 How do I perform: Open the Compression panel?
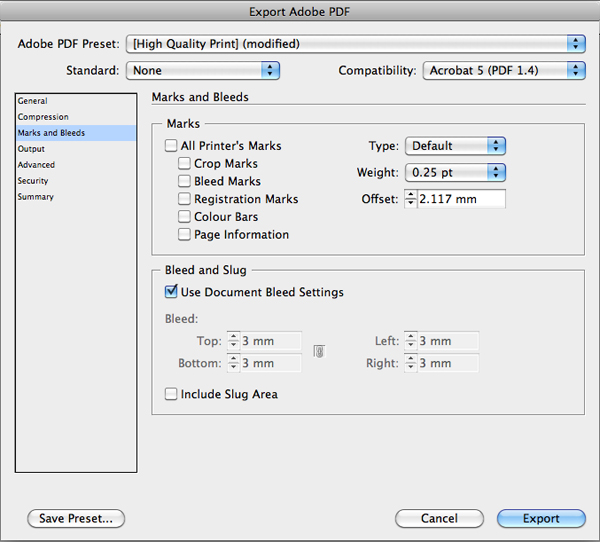[76, 117]
